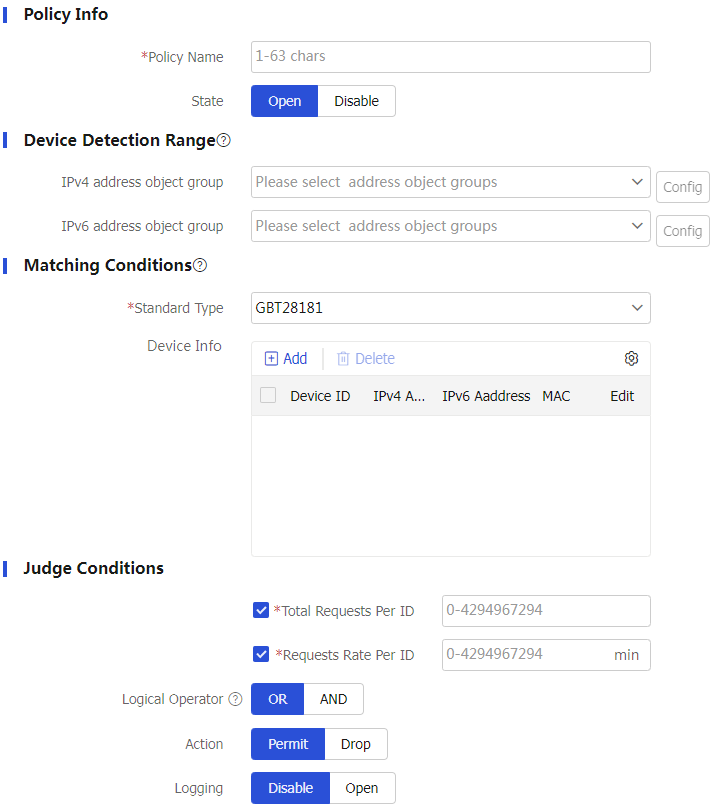Click the Matching Conditions help icon
The height and width of the screenshot is (806, 717).
click(200, 266)
